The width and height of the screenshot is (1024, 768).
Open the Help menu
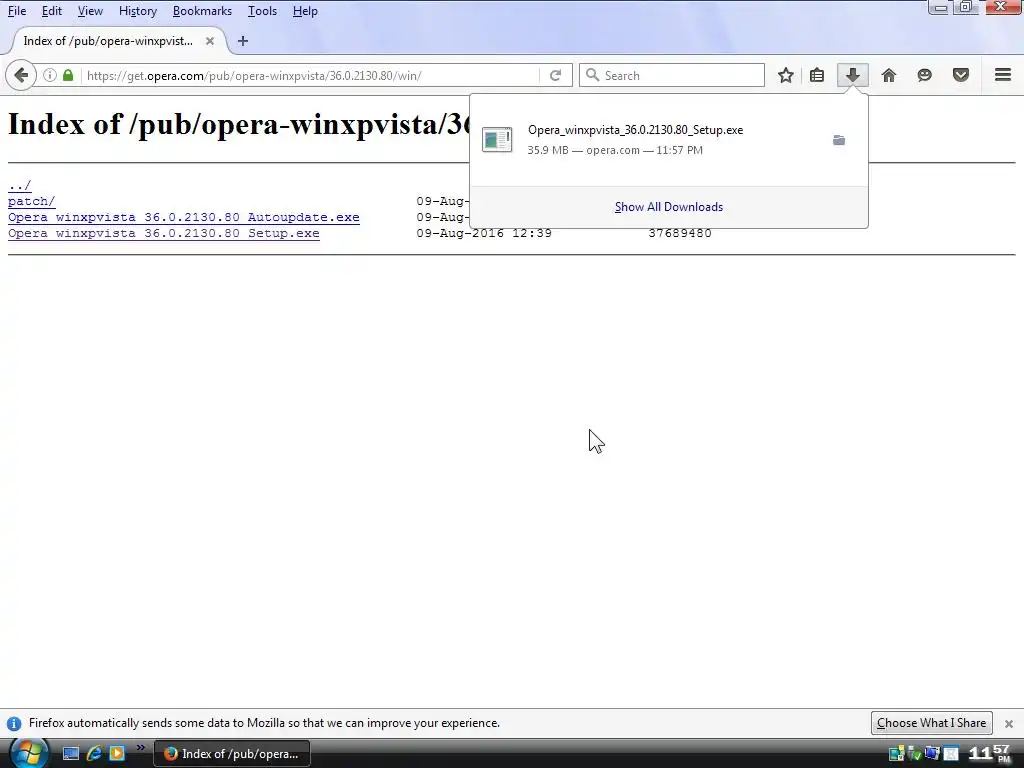(305, 11)
